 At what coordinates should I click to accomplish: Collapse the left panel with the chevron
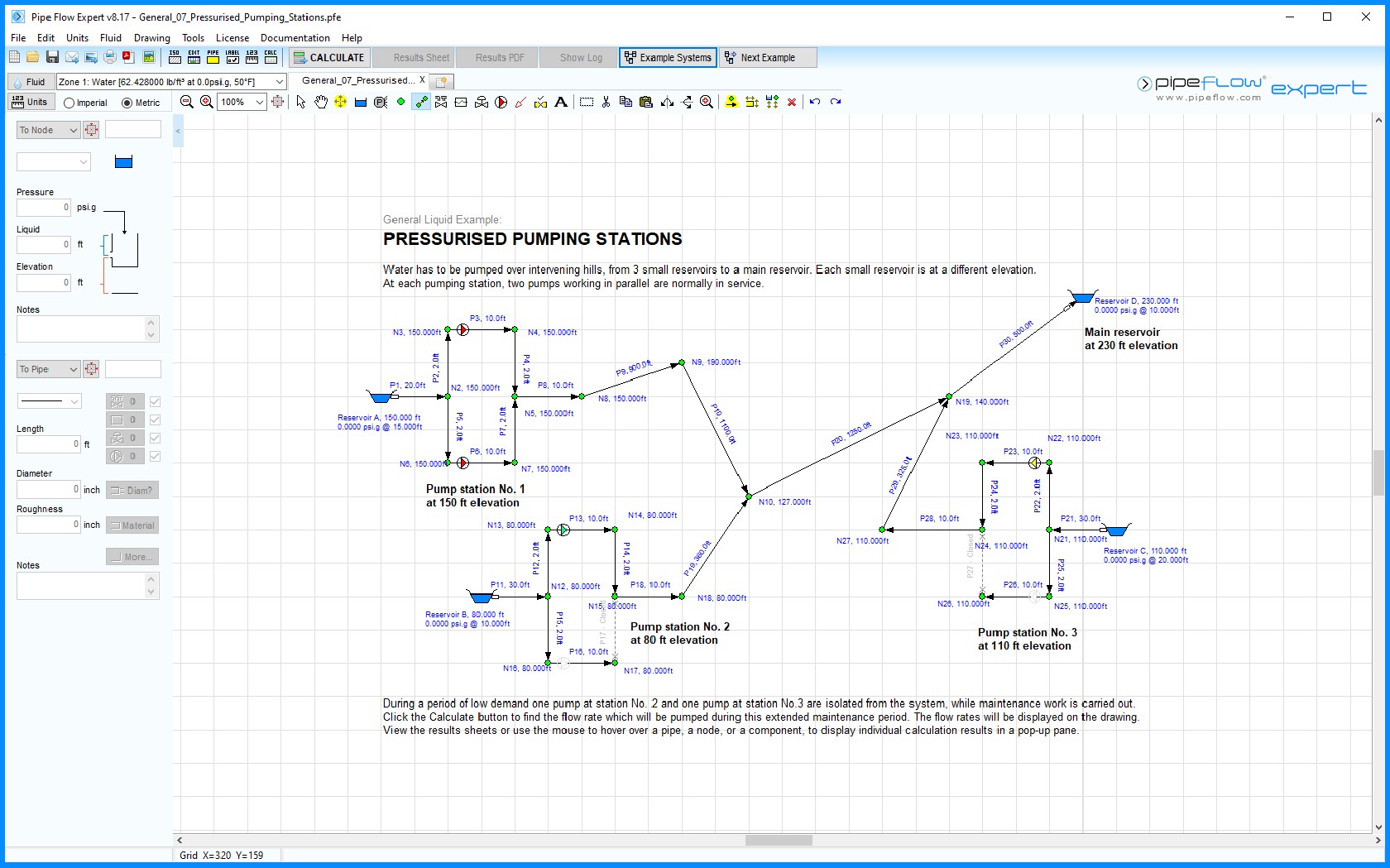pos(177,131)
